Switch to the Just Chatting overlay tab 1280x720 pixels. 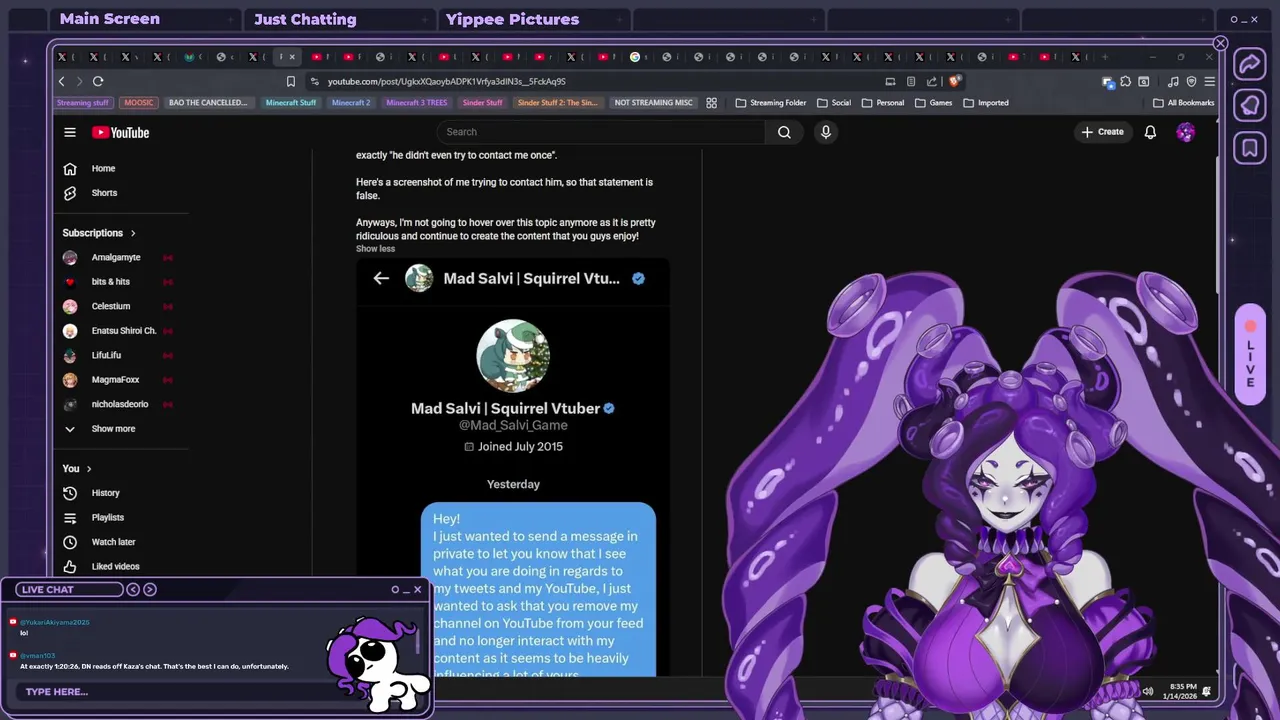point(305,19)
